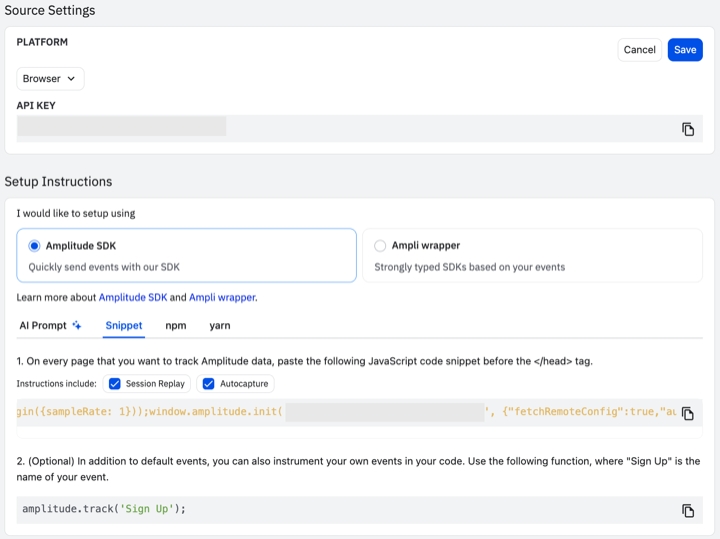Switch to the yarn tab
This screenshot has width=720, height=539.
pyautogui.click(x=220, y=326)
